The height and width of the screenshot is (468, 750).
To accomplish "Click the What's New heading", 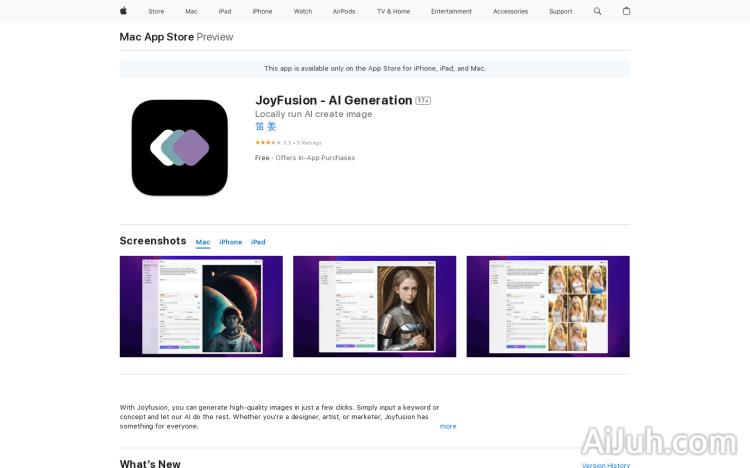I will [150, 463].
